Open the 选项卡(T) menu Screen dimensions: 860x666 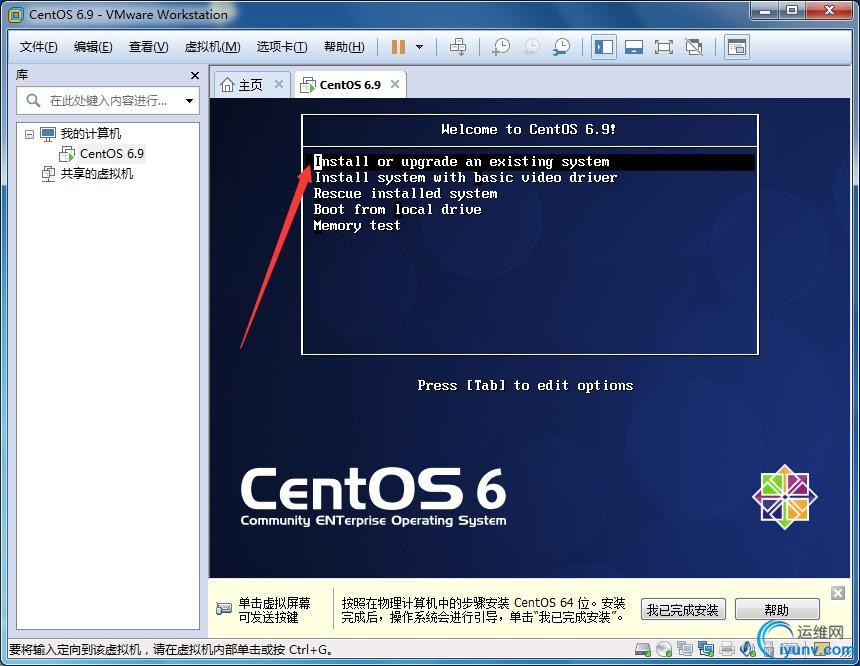(282, 47)
